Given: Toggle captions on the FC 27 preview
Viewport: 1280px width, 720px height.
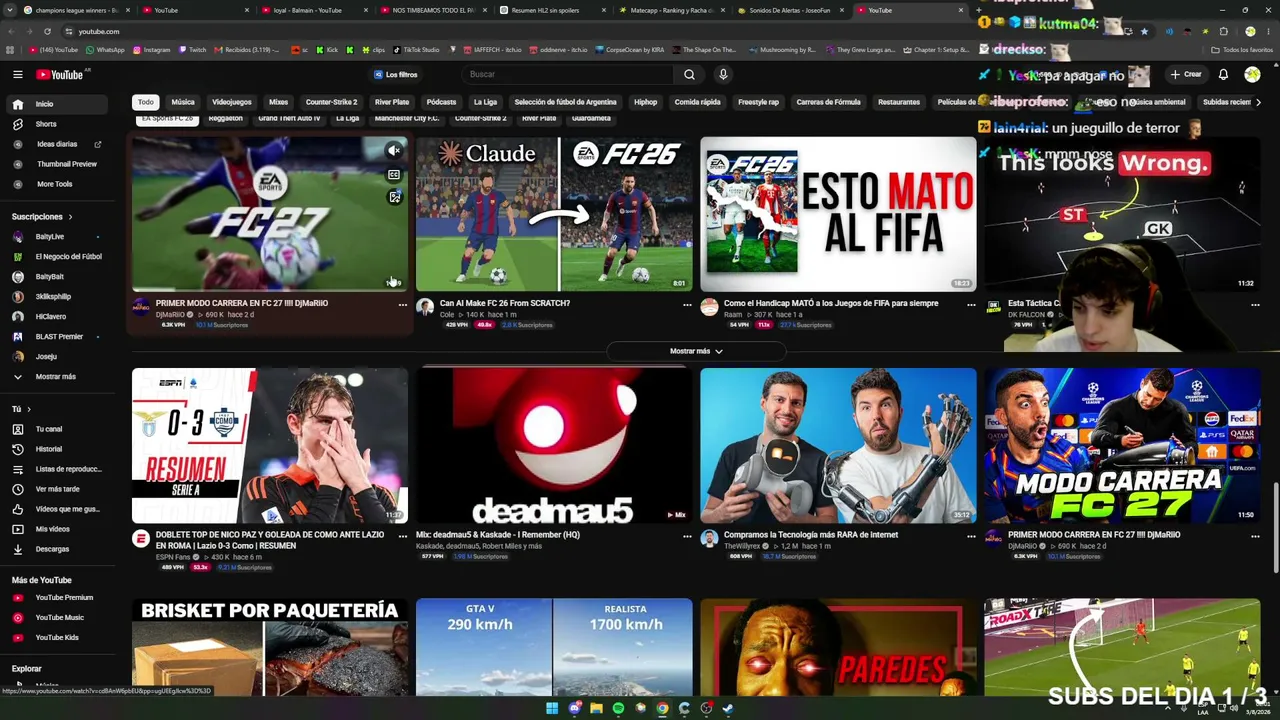Looking at the screenshot, I should point(394,174).
